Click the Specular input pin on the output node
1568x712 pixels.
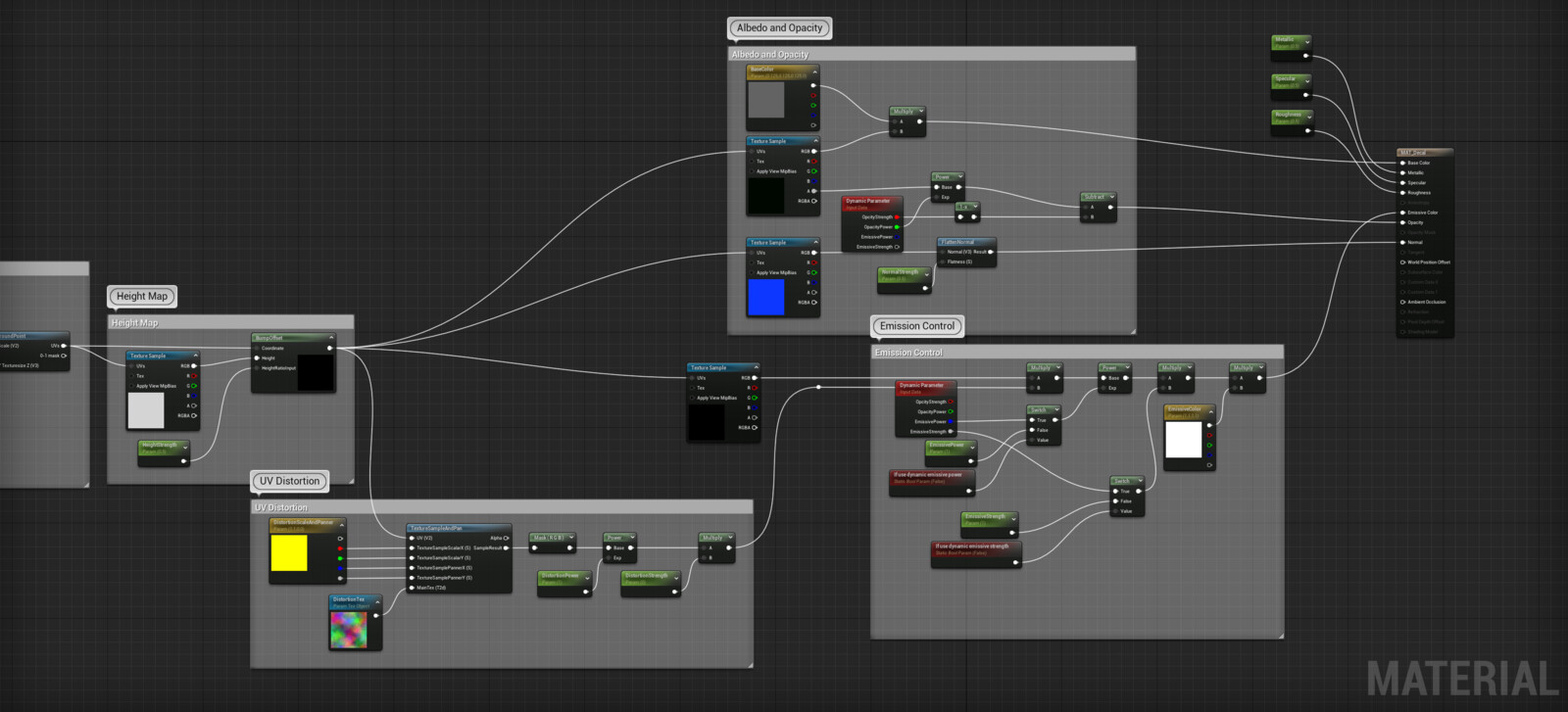point(1402,182)
